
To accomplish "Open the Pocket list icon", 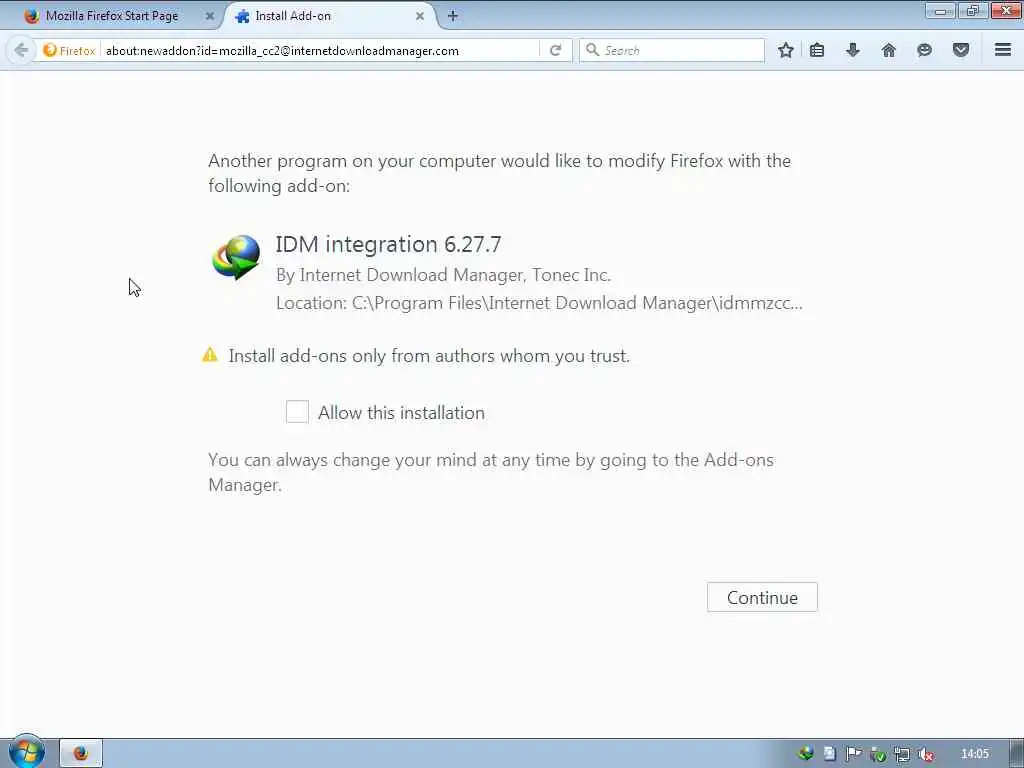I will [x=961, y=50].
